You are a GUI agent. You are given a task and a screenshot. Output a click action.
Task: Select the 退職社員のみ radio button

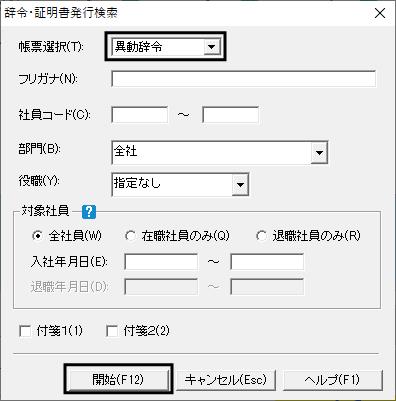click(x=261, y=236)
